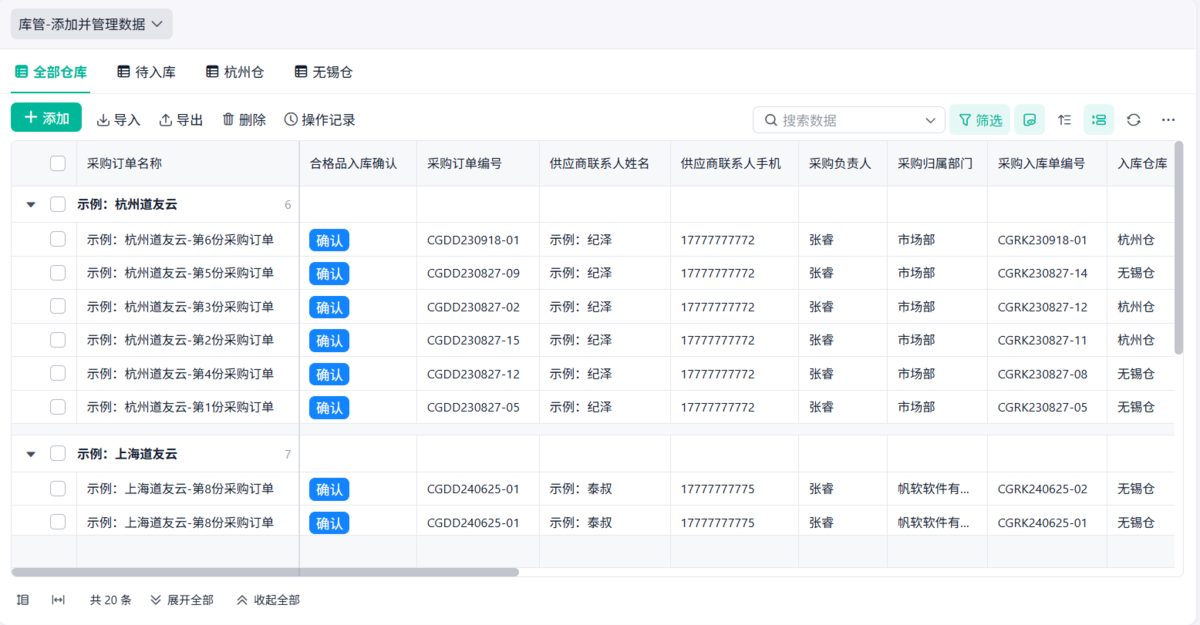Collapse the 示例：杭州道友云 group
This screenshot has height=625, width=1200.
click(30, 205)
